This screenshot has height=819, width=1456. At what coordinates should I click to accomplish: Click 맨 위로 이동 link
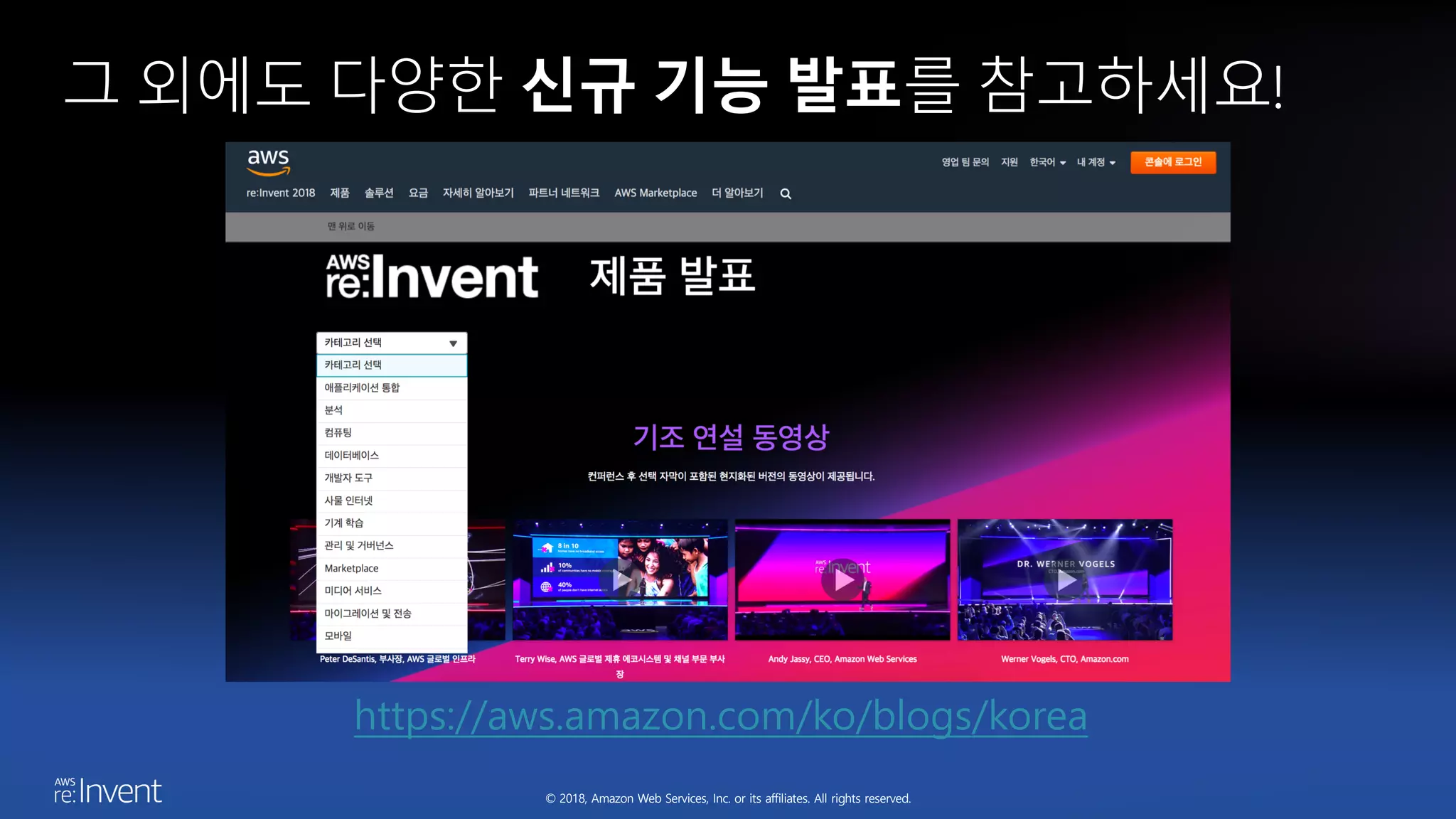pos(351,226)
